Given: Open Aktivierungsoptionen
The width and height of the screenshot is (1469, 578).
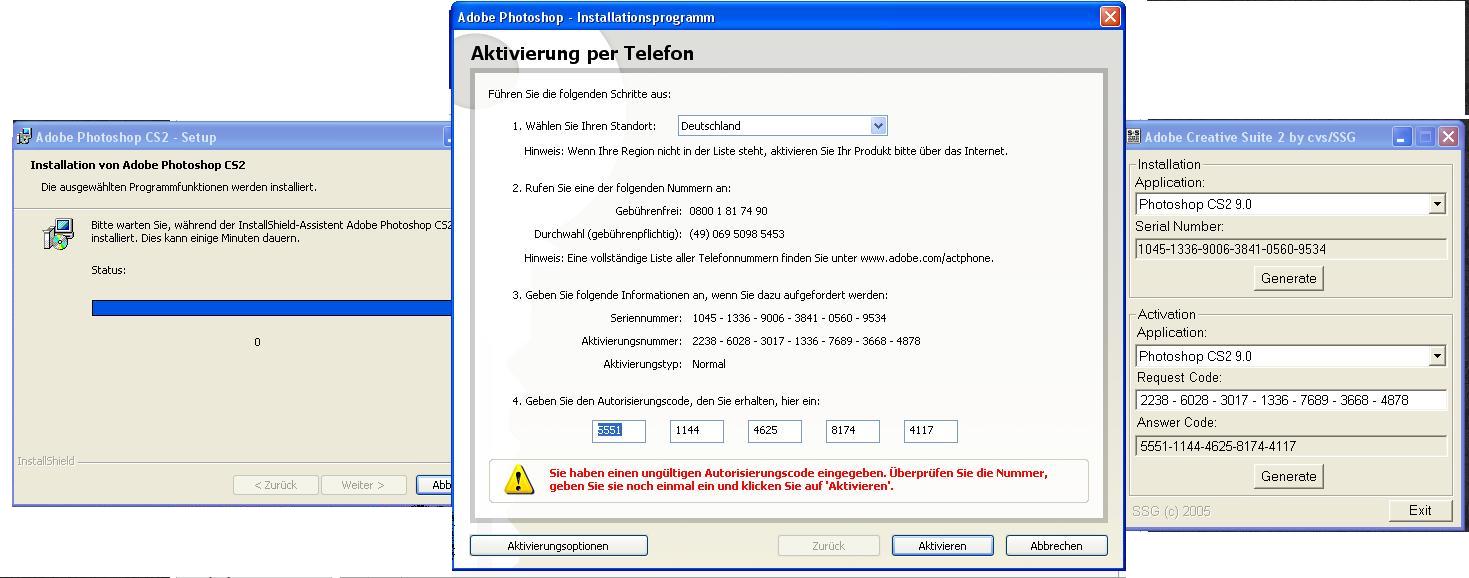Looking at the screenshot, I should click(558, 545).
